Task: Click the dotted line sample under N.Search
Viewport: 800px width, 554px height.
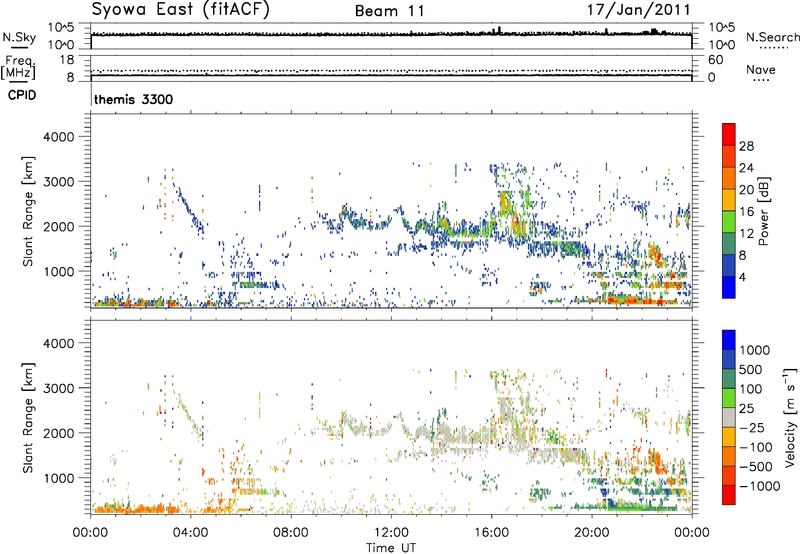Action: click(x=773, y=48)
